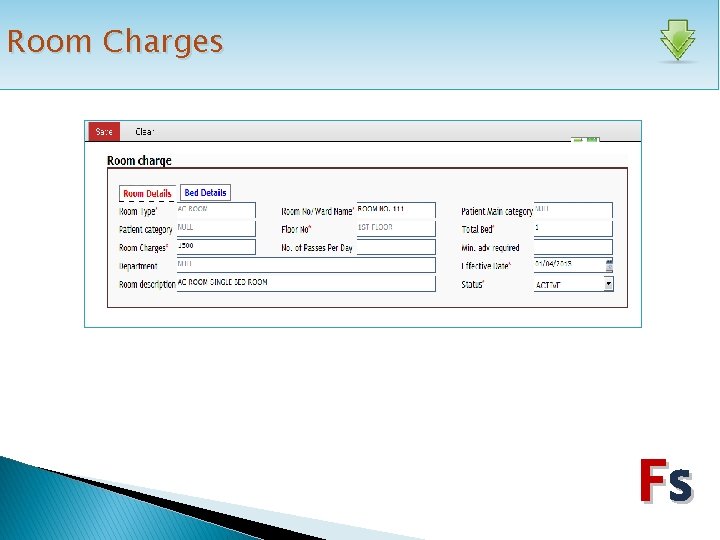The height and width of the screenshot is (540, 720).
Task: Switch to the Room Details tab
Action: (147, 193)
